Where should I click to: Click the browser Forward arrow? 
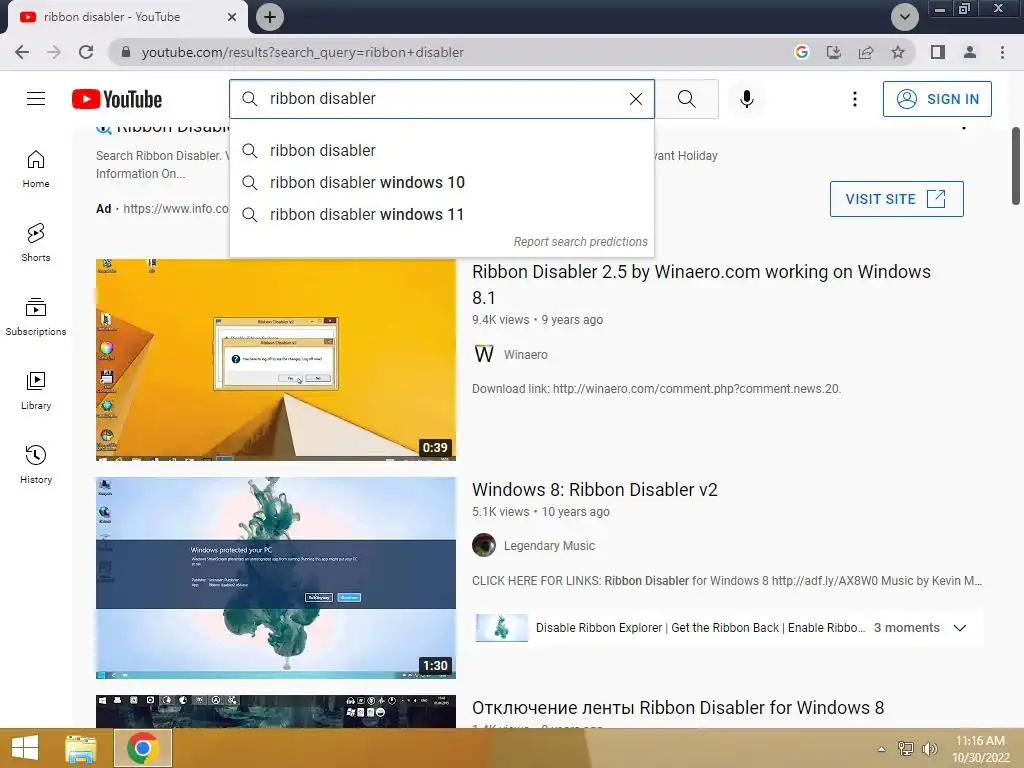tap(54, 52)
